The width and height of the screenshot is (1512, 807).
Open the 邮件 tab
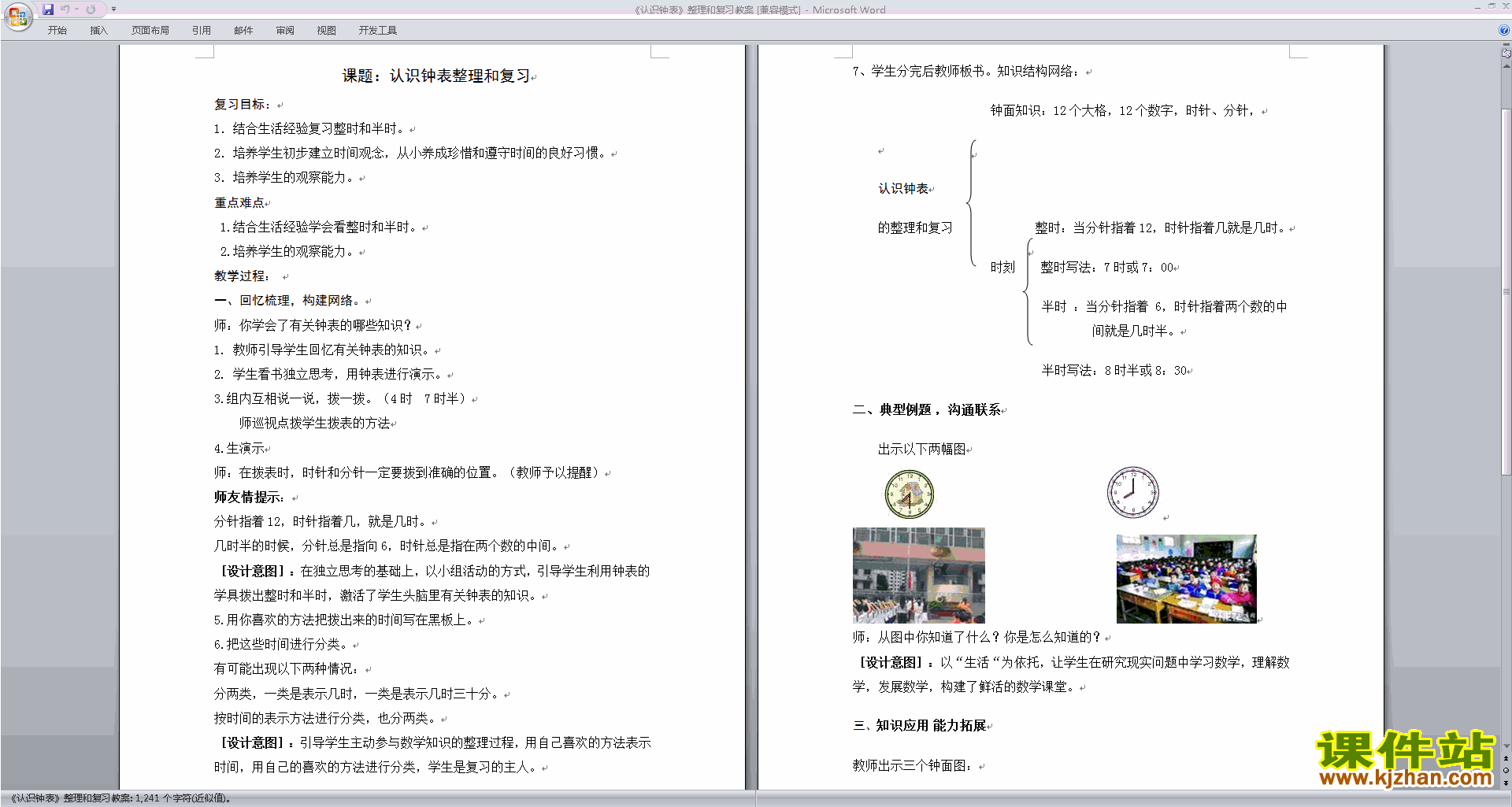(x=243, y=31)
